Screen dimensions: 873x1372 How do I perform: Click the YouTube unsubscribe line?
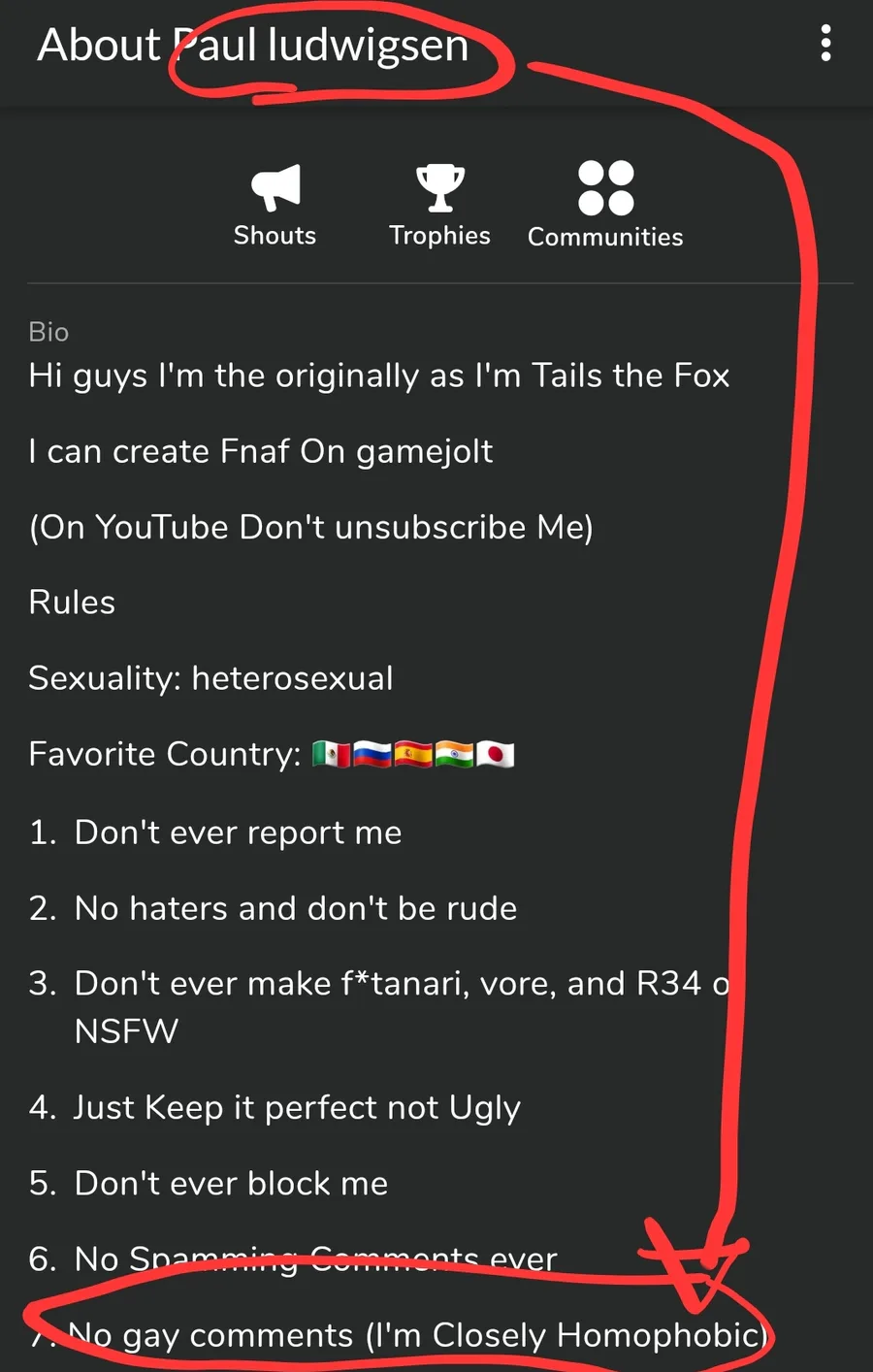311,527
